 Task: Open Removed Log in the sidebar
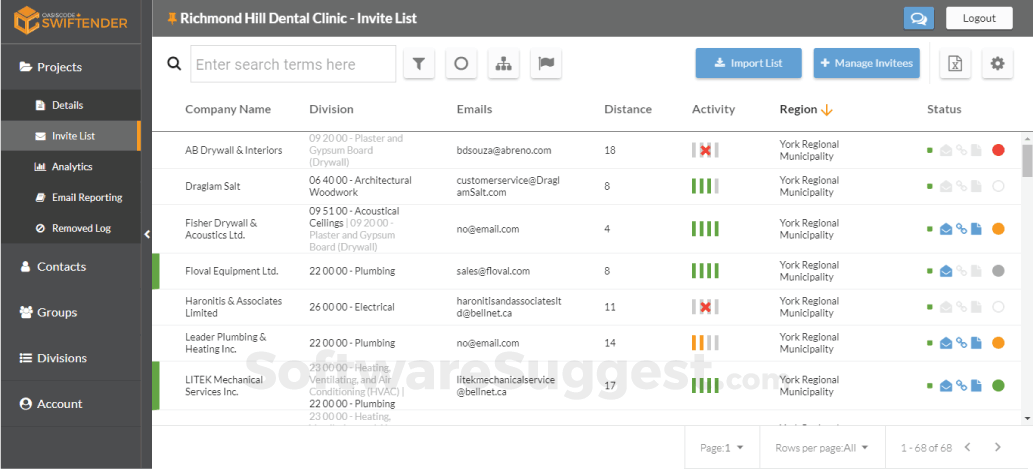coord(70,229)
